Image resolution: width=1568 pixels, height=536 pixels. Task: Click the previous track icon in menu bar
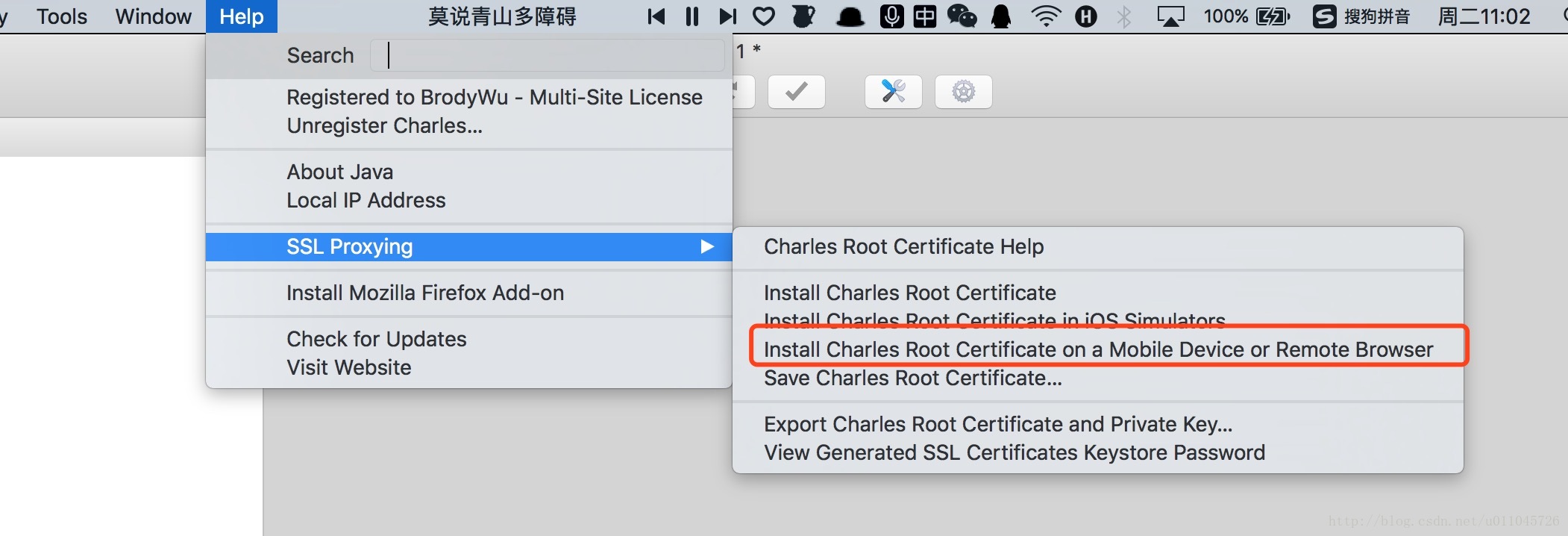[x=656, y=16]
